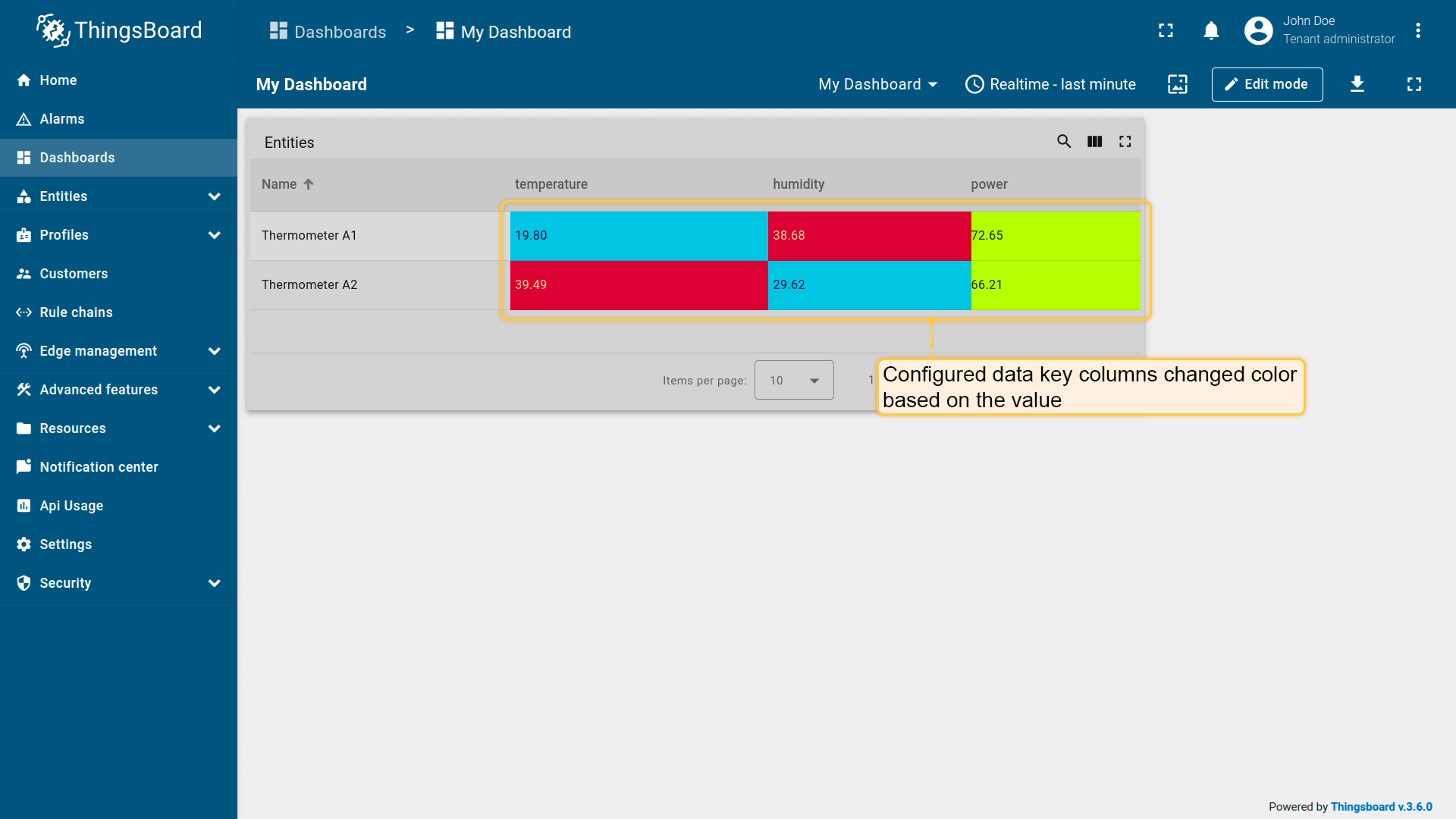Toggle fullscreen icon in top bar
The image size is (1456, 819).
coord(1166,31)
